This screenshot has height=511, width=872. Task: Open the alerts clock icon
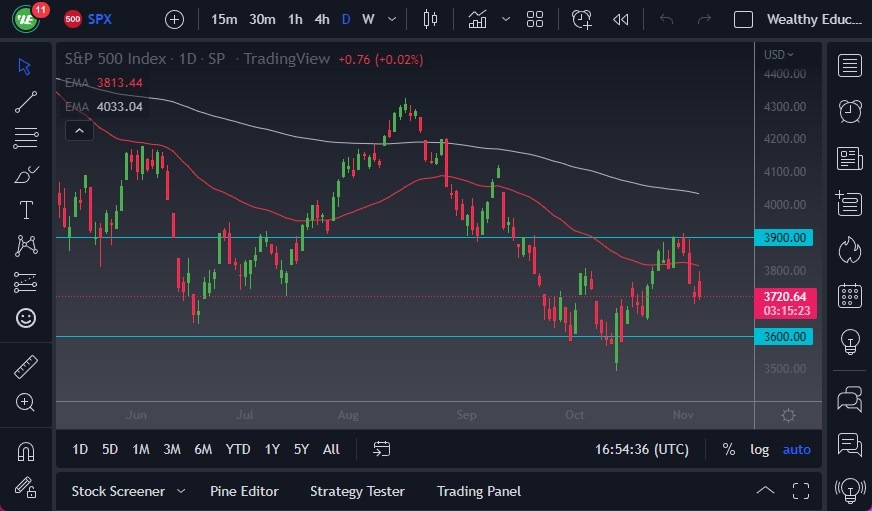pos(850,111)
